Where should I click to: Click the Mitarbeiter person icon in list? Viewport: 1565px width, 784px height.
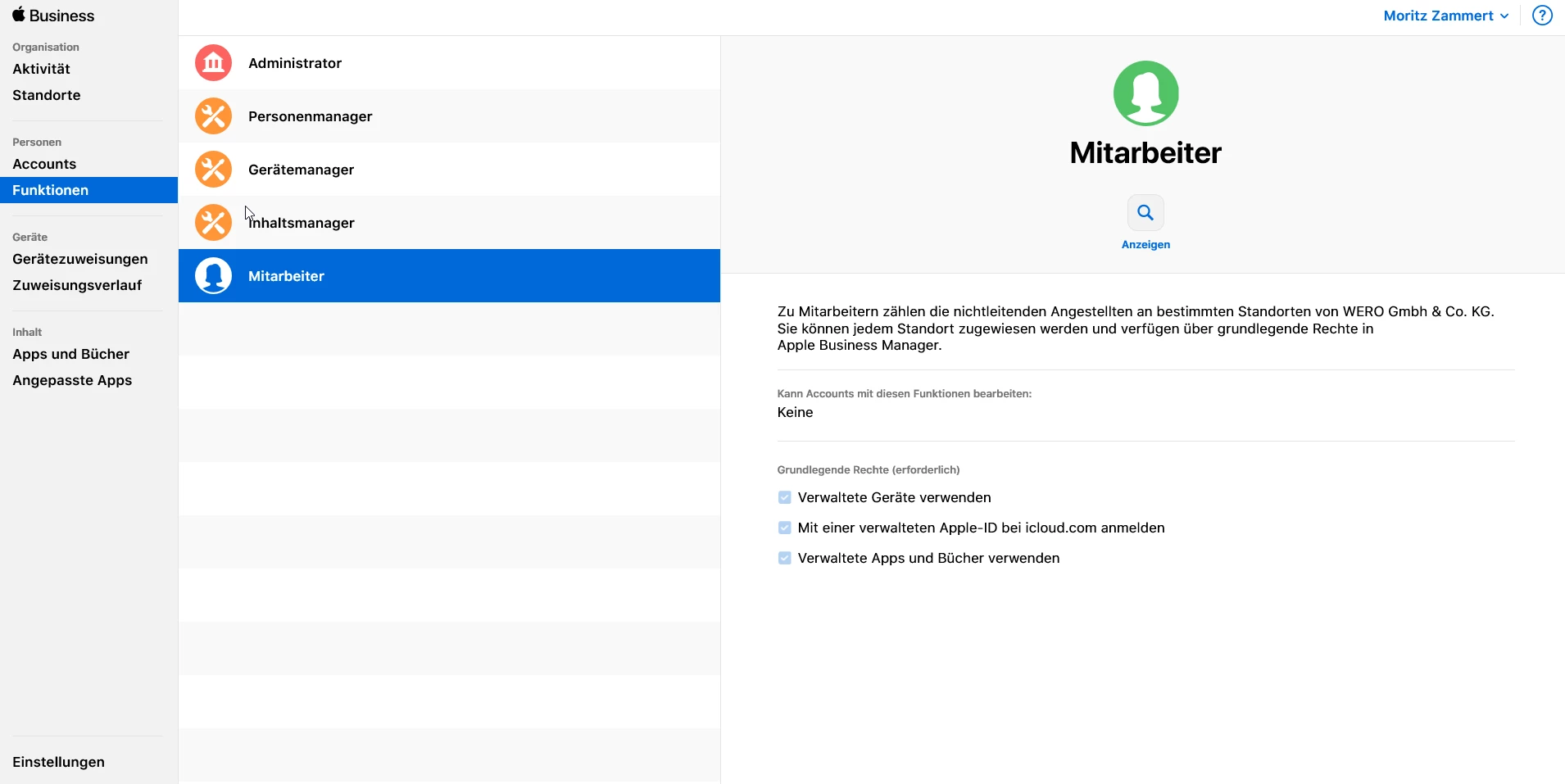[x=213, y=276]
